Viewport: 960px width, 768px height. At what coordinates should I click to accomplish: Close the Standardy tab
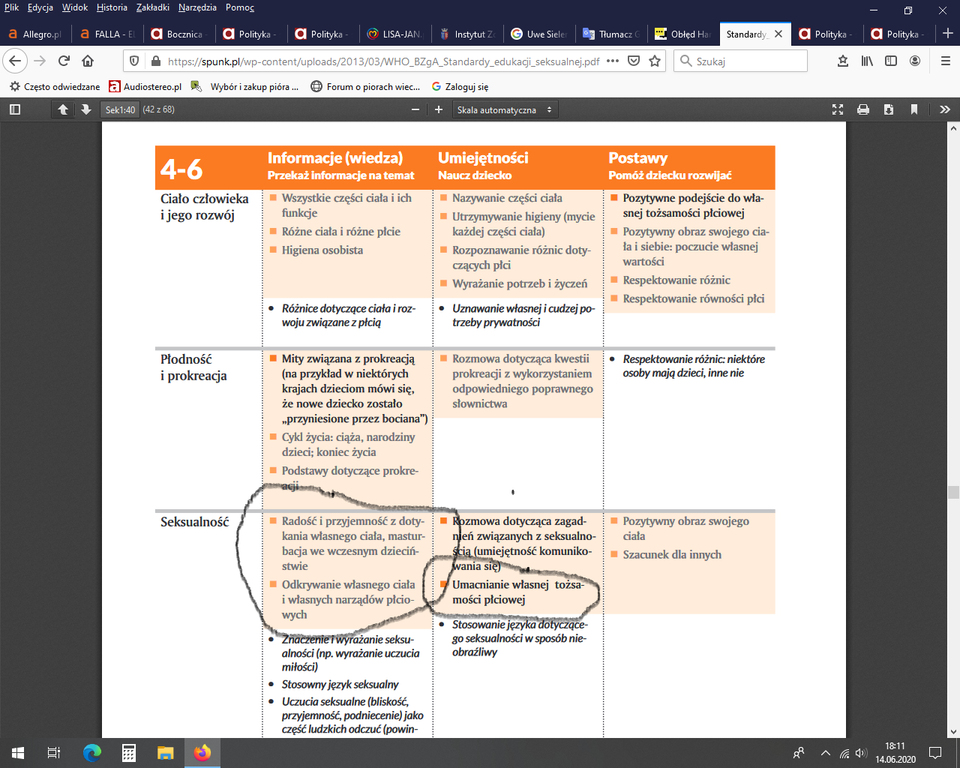tap(778, 34)
